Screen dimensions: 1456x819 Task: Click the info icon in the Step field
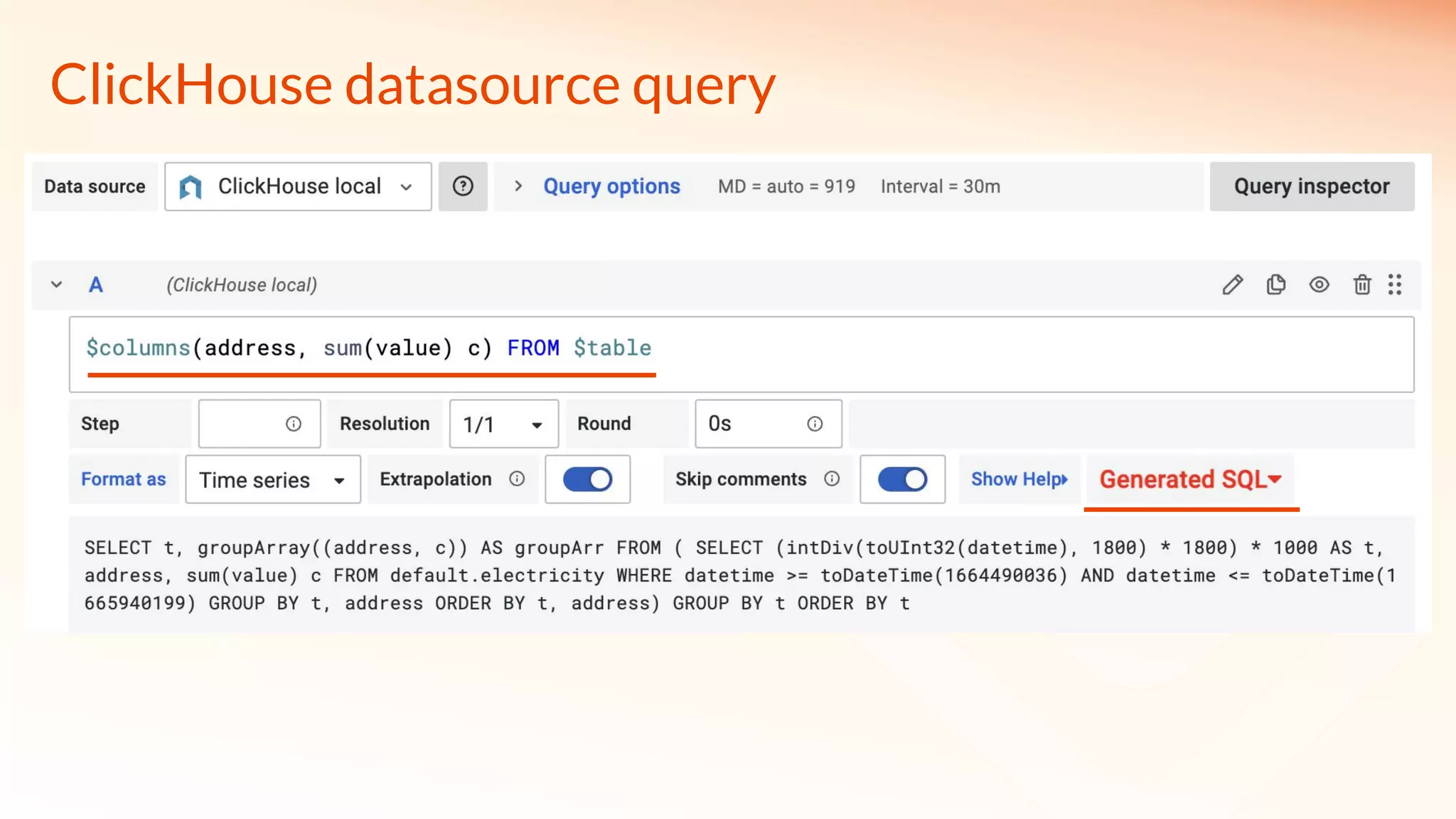(294, 424)
